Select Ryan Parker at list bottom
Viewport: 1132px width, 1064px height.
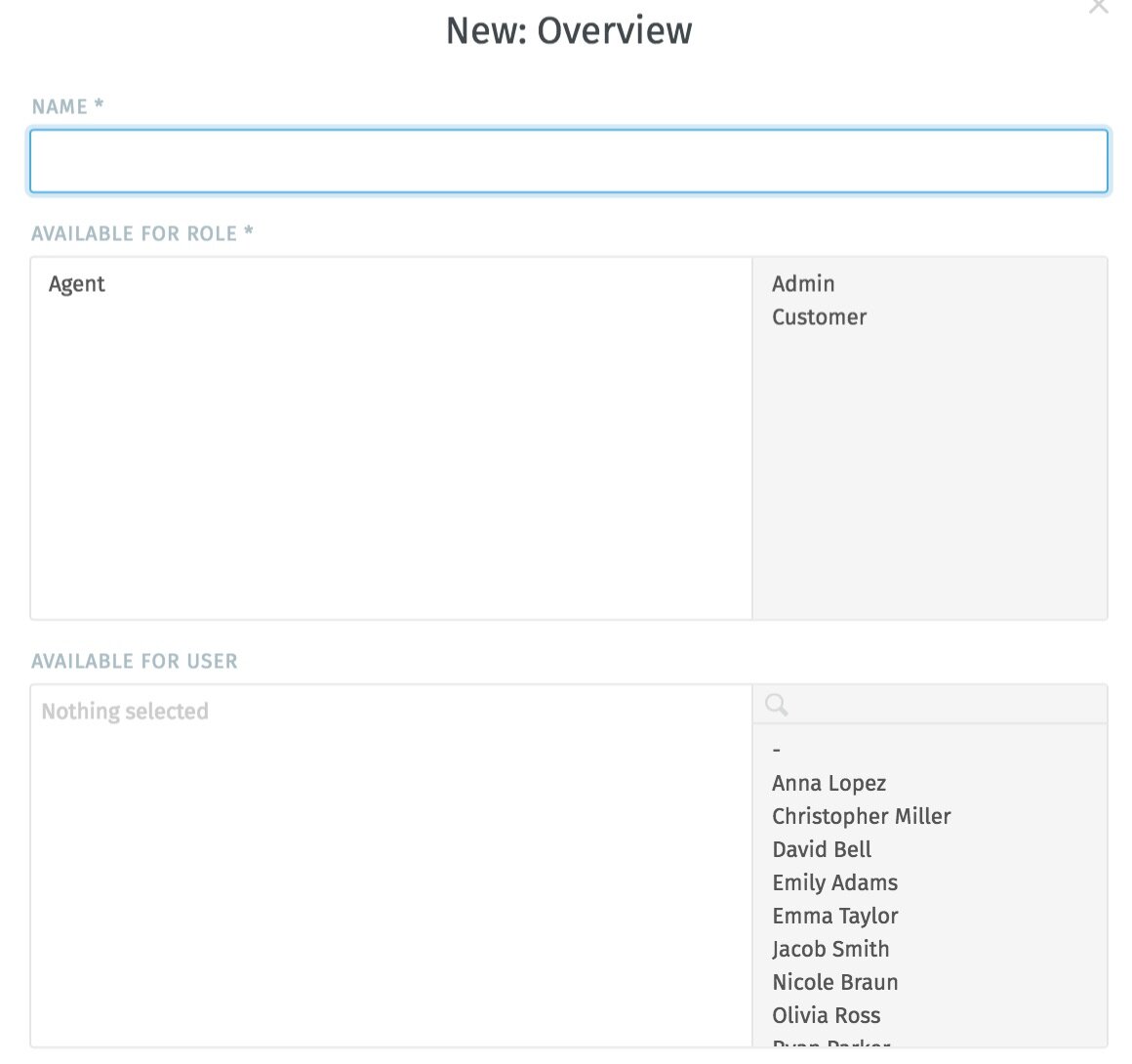830,1046
